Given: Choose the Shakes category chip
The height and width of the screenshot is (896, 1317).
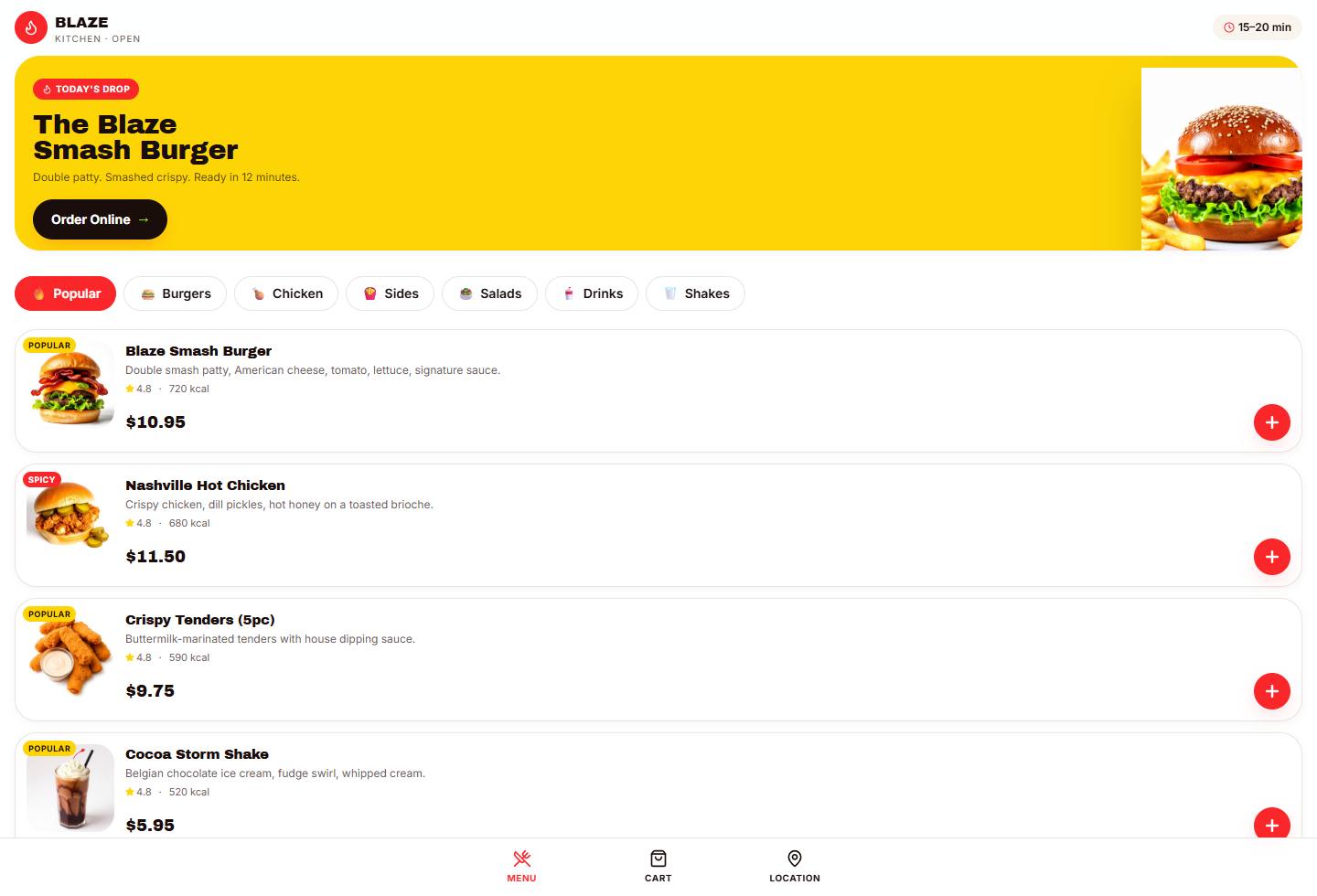Looking at the screenshot, I should point(695,293).
